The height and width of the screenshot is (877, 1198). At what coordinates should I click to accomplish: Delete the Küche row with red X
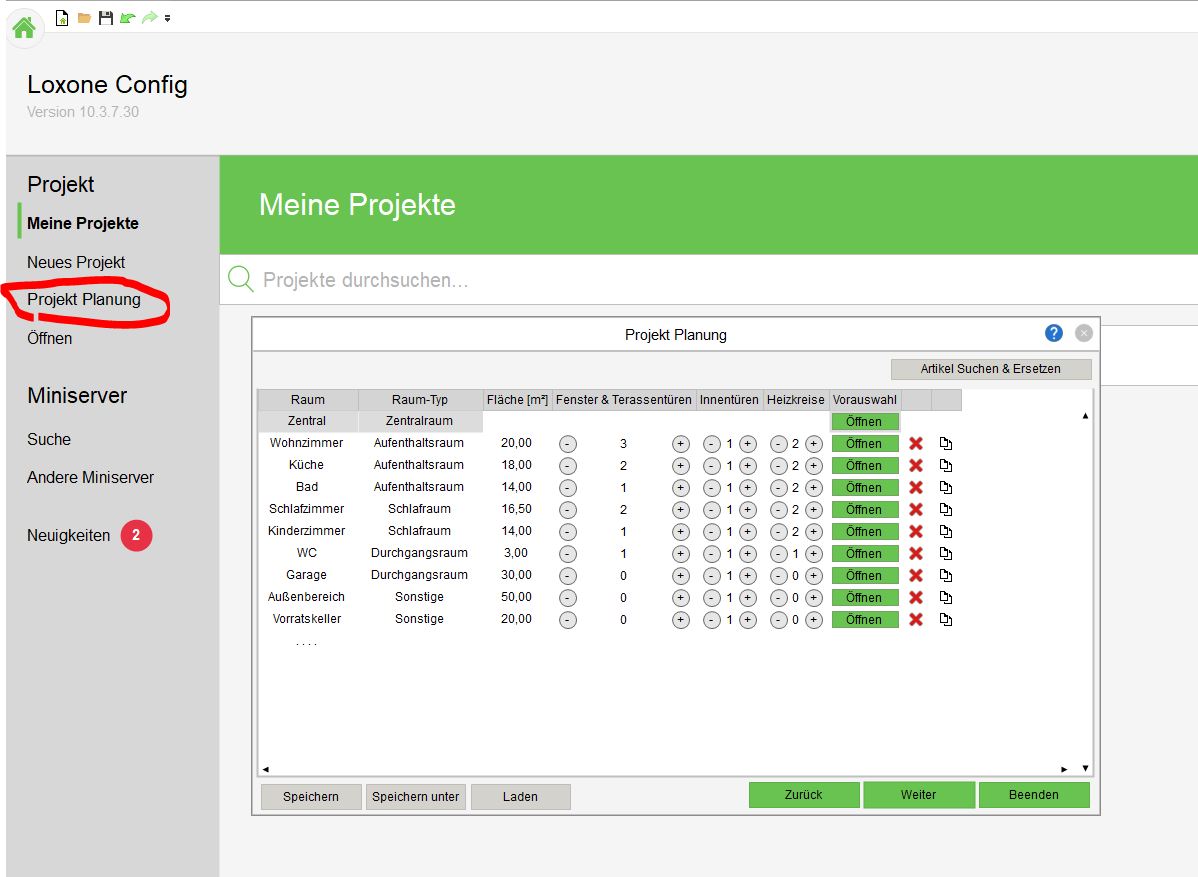tap(916, 465)
